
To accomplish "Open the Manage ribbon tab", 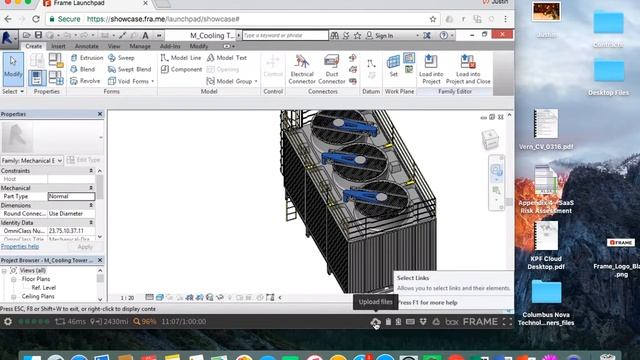I will point(140,46).
